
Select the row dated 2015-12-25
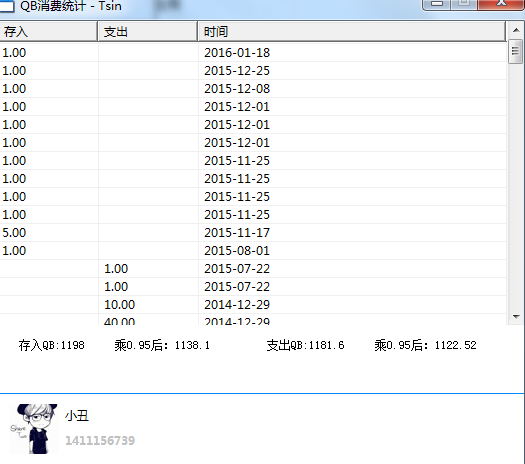[253, 71]
